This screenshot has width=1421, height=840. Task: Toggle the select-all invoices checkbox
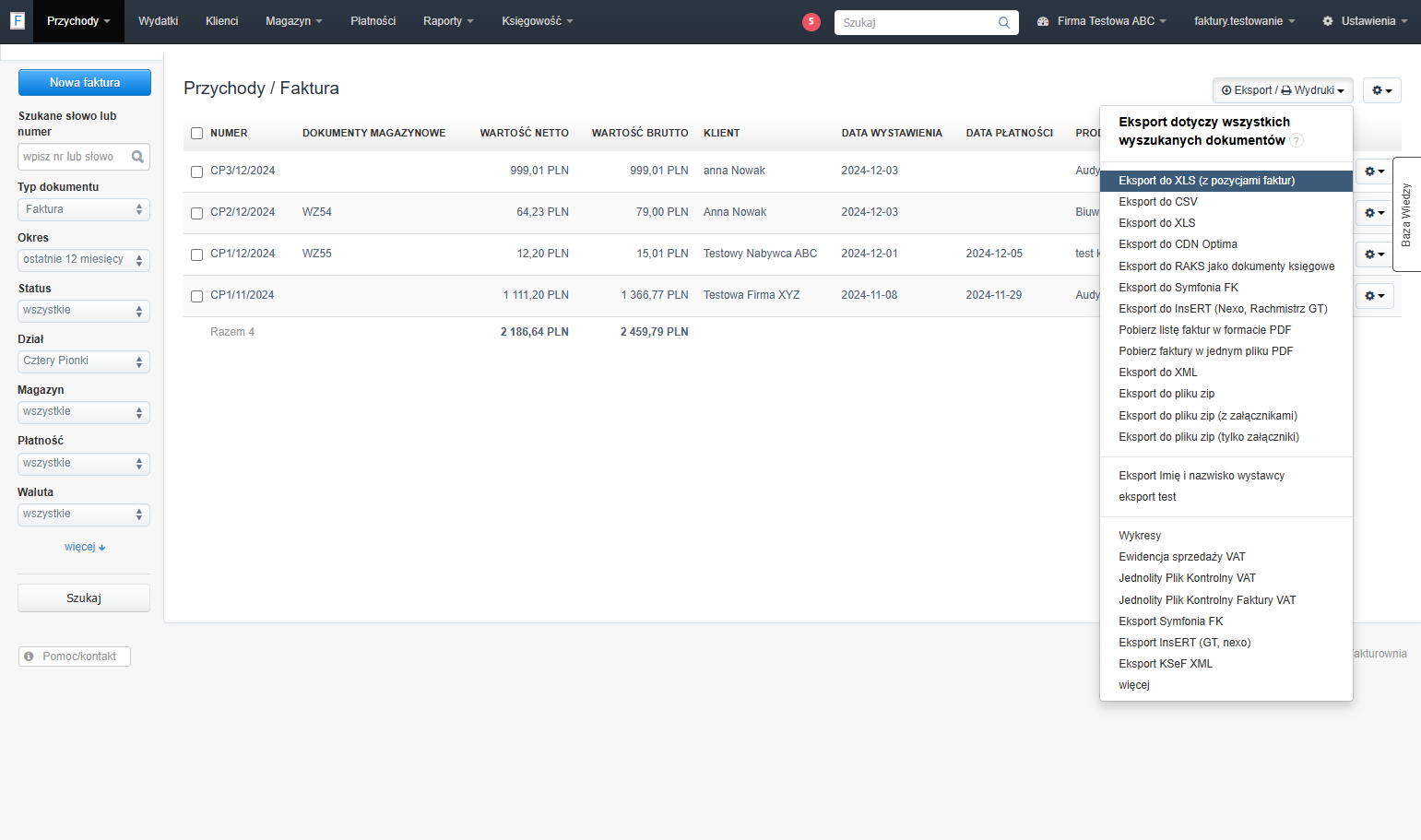point(196,134)
